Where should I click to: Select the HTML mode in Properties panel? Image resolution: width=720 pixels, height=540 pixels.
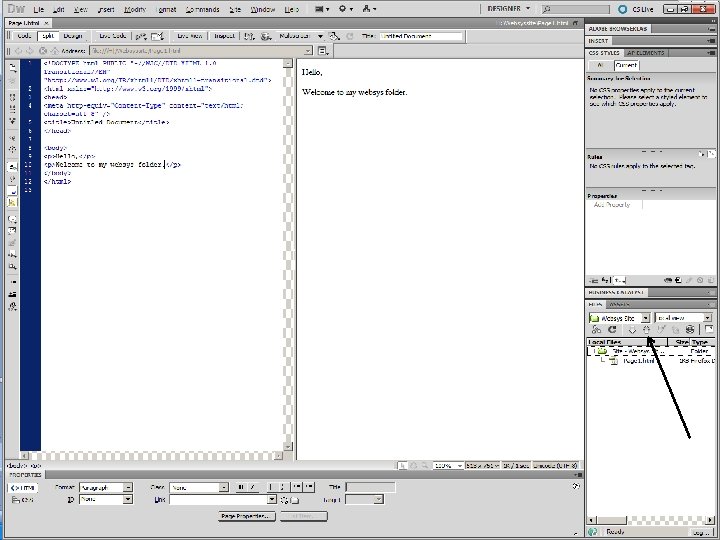pos(22,487)
